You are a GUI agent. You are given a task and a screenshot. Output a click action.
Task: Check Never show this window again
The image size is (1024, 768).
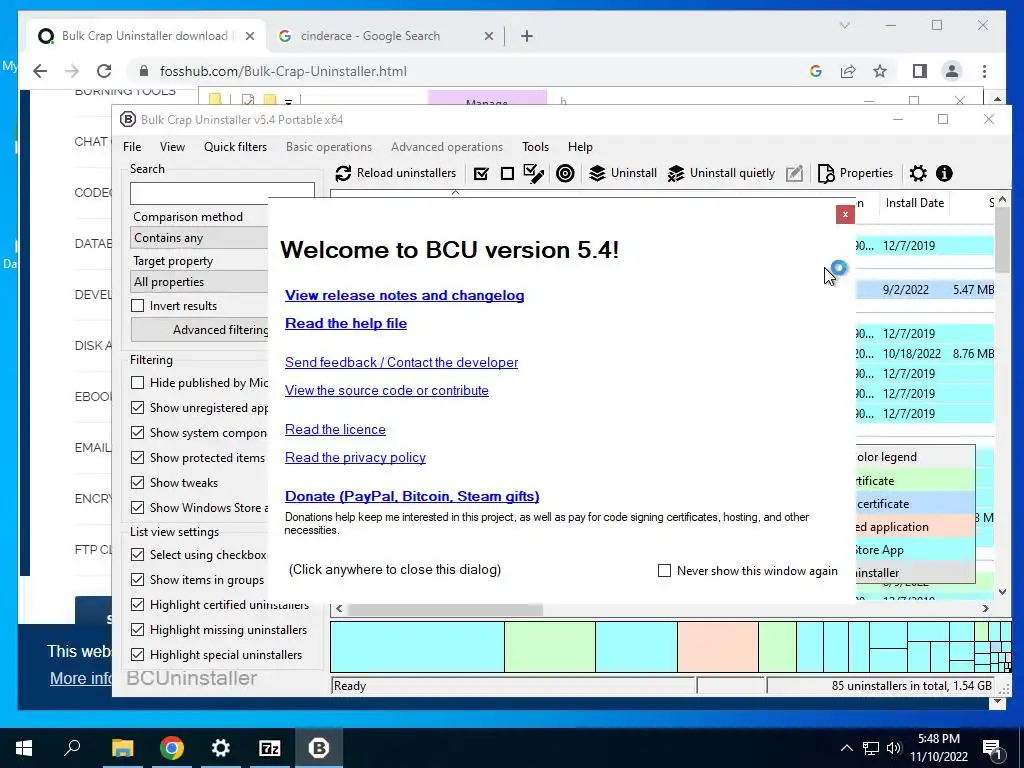(664, 571)
